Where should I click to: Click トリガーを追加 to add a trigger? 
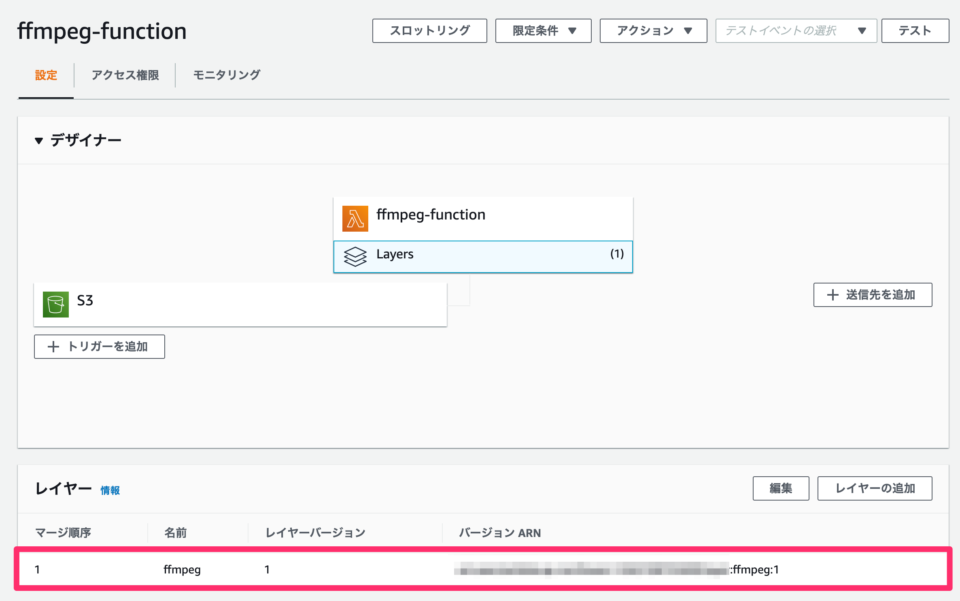point(99,346)
